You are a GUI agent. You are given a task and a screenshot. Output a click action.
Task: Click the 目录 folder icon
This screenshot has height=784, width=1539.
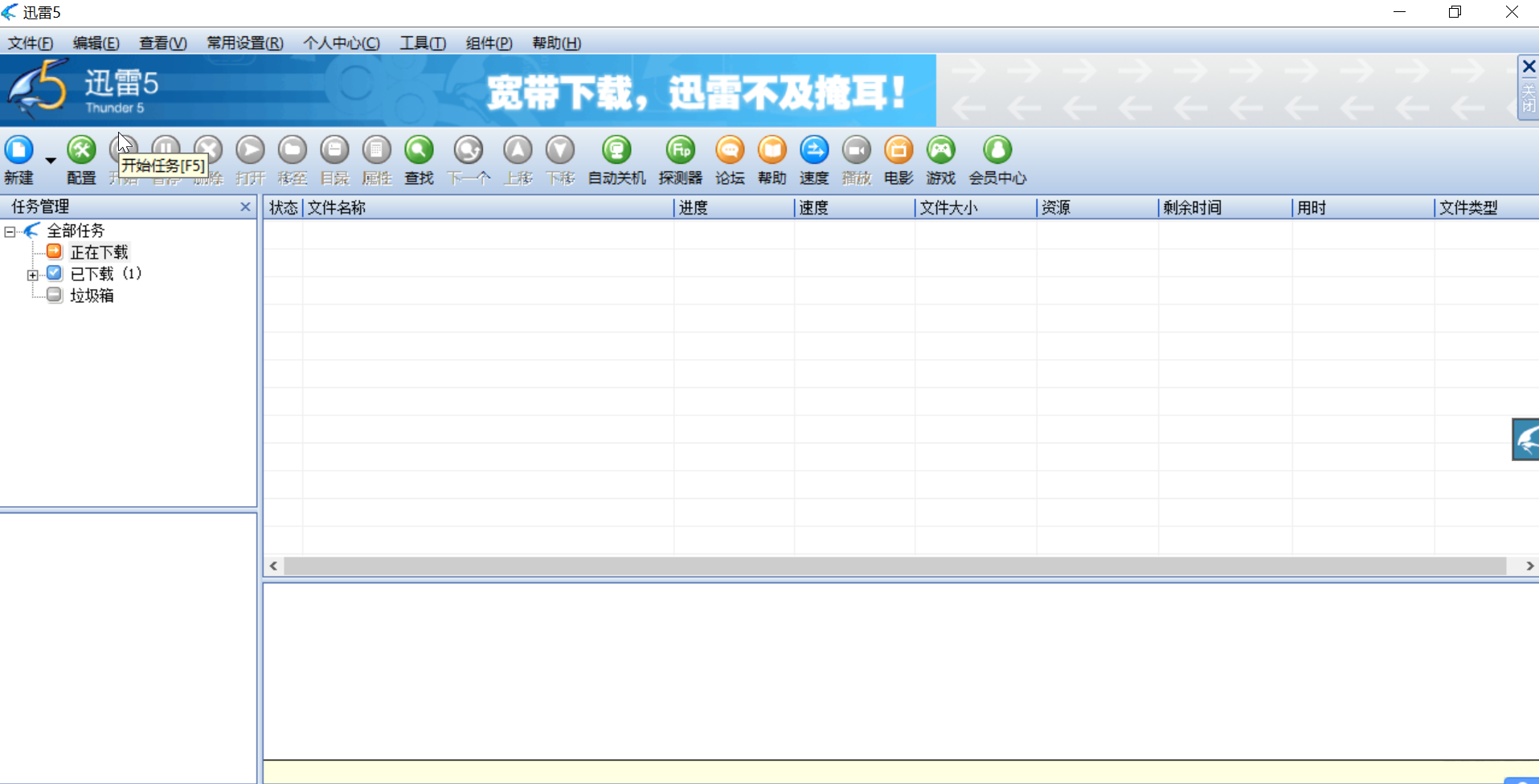click(335, 150)
